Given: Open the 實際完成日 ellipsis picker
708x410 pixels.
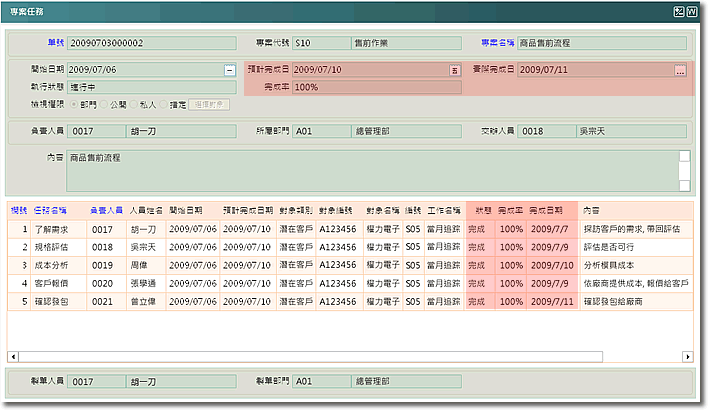Looking at the screenshot, I should click(680, 70).
